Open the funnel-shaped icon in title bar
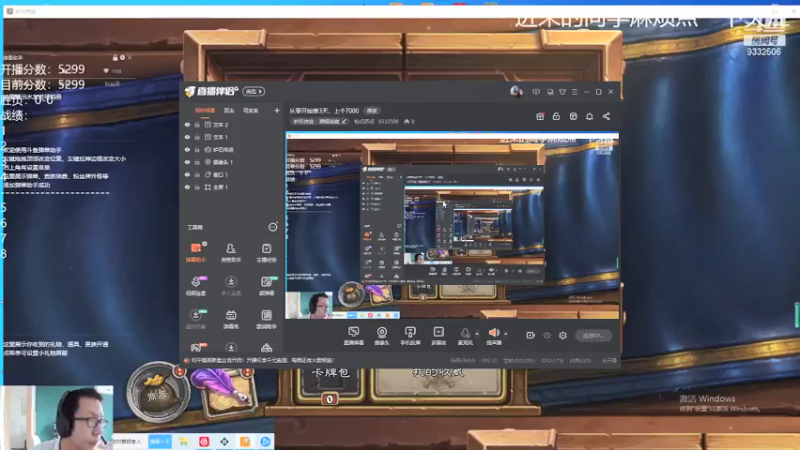The height and width of the screenshot is (450, 800). (562, 92)
